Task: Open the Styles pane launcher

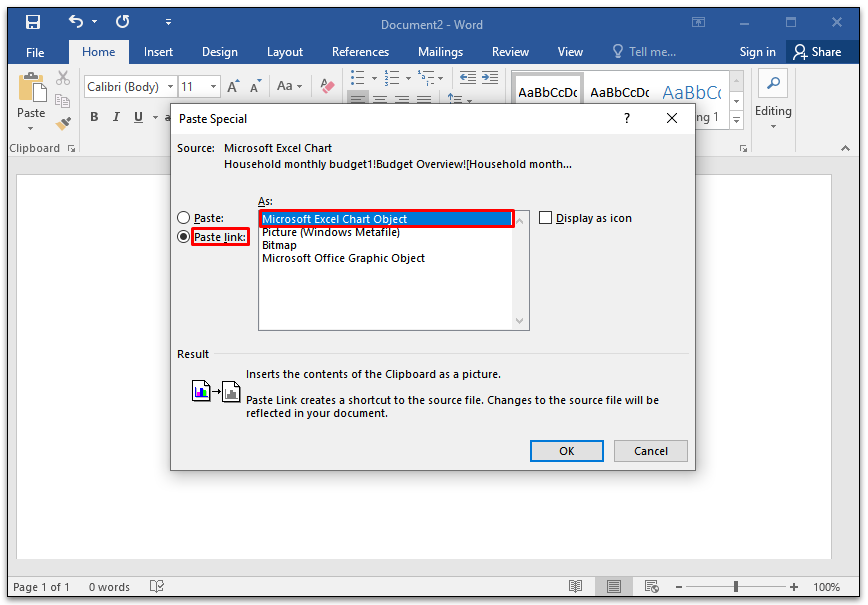Action: [743, 148]
